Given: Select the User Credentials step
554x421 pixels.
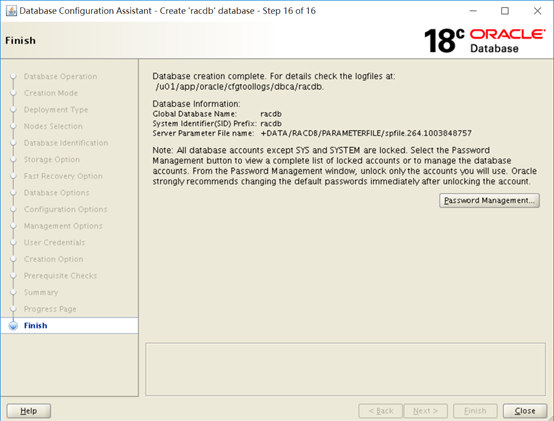Looking at the screenshot, I should coord(54,242).
